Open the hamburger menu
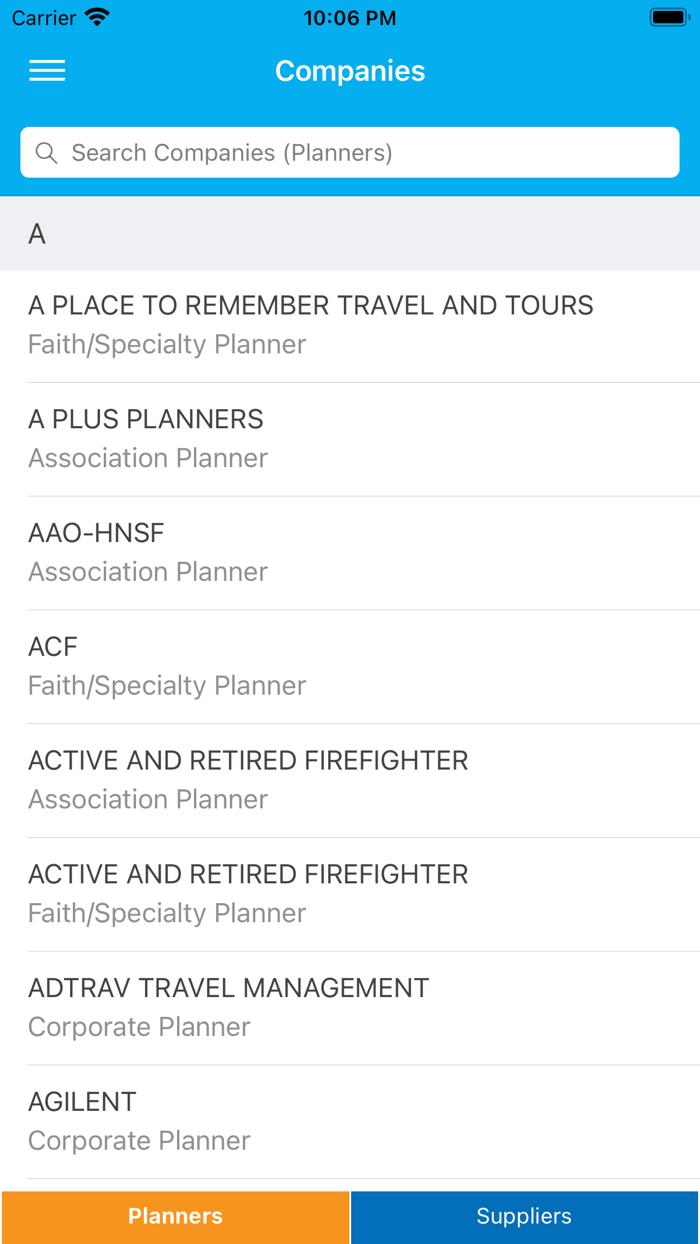The width and height of the screenshot is (700, 1244). click(47, 71)
